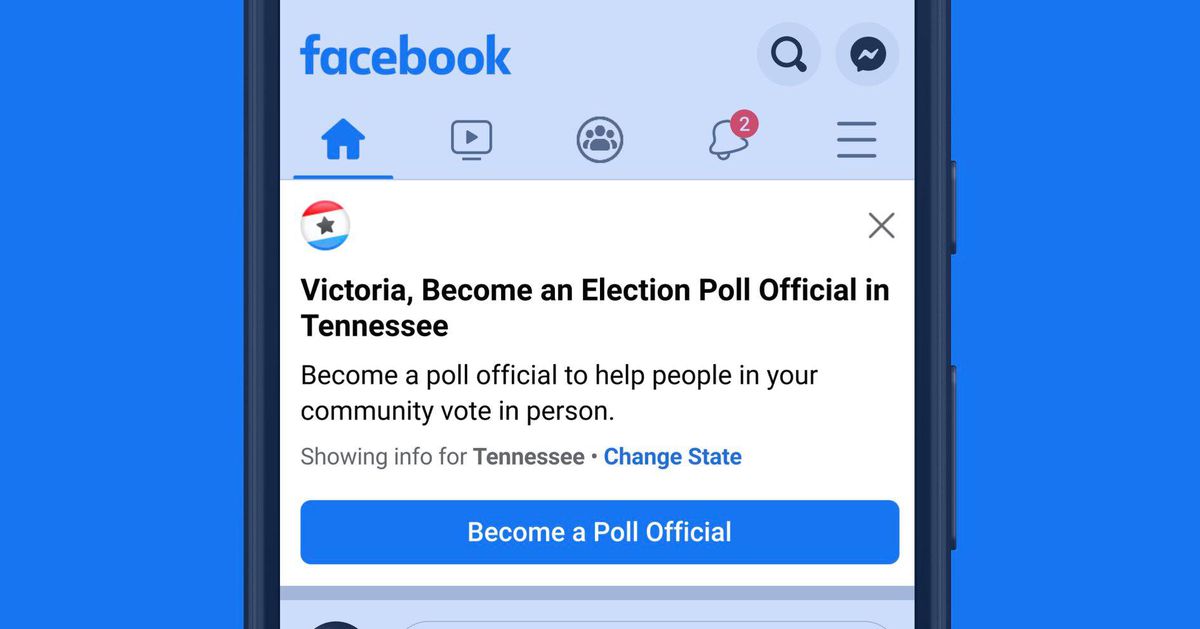Image resolution: width=1200 pixels, height=629 pixels.
Task: Open the Groups tab icon
Action: click(x=600, y=140)
